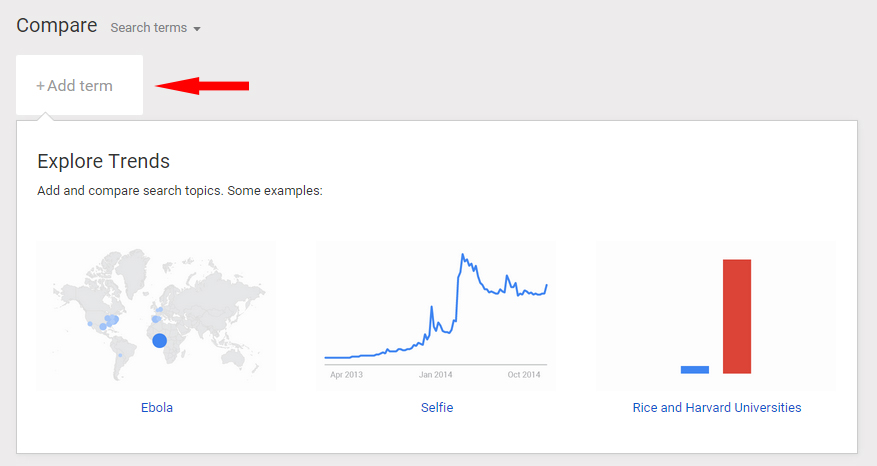Click the Rice and Harvard bar chart thumbnail
877x466 pixels.
click(x=716, y=316)
